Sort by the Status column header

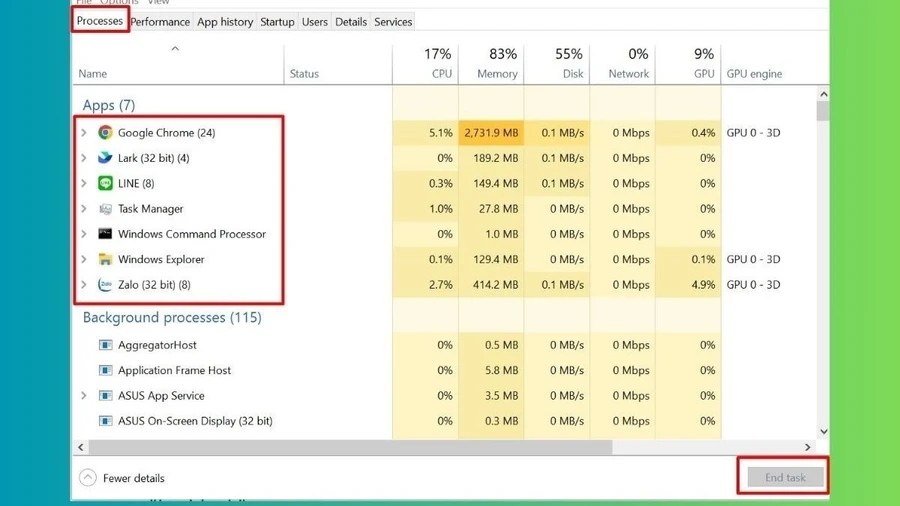coord(338,65)
